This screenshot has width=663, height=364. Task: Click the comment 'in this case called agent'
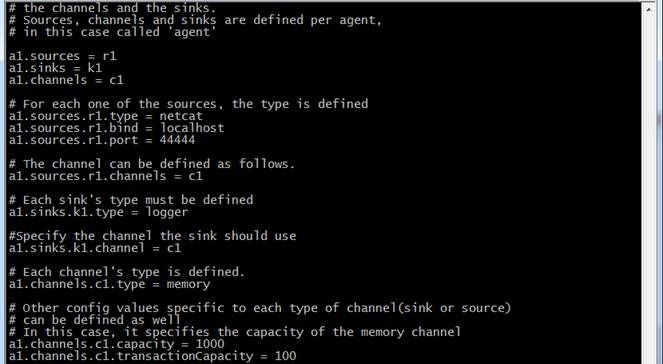(x=120, y=32)
